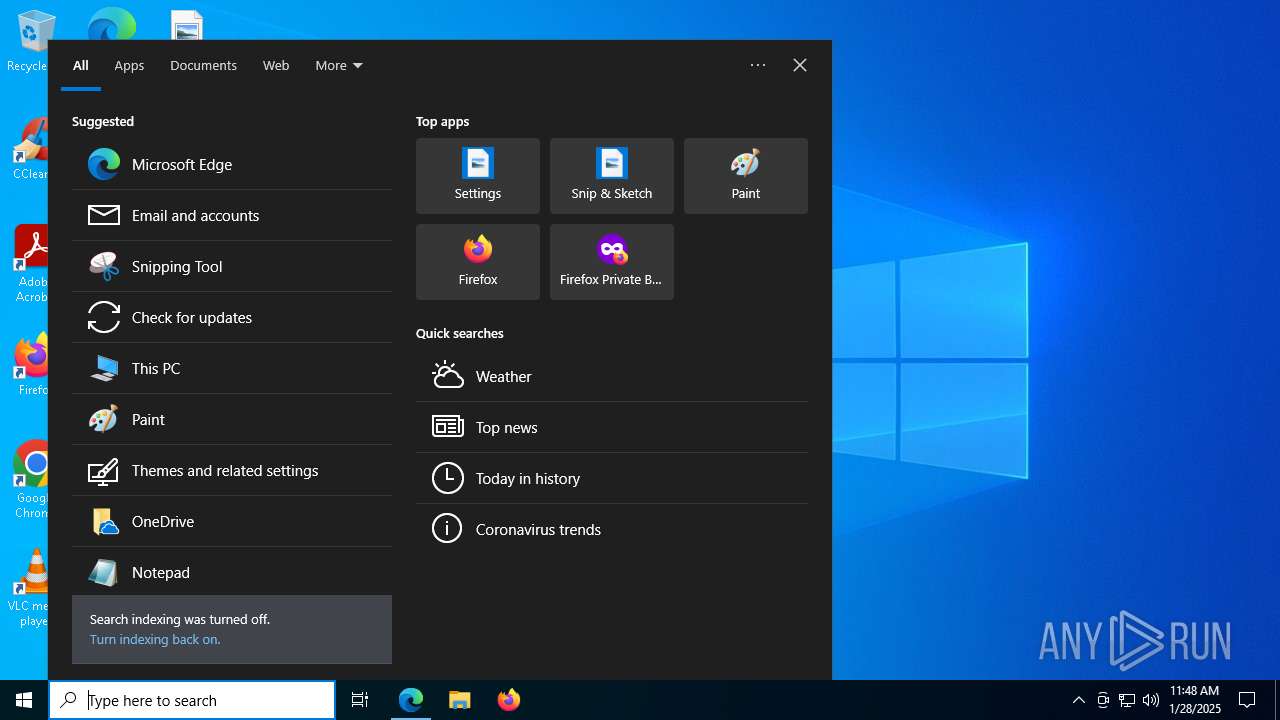Open the search options ellipsis menu
Image resolution: width=1280 pixels, height=720 pixels.
point(758,65)
